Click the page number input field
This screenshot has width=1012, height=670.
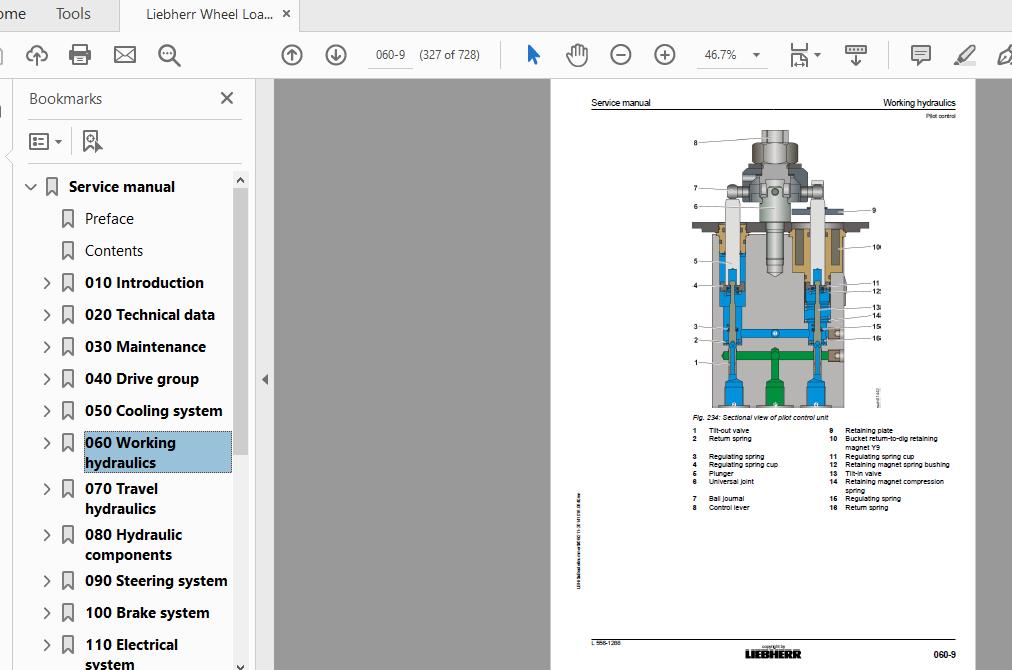click(x=390, y=55)
